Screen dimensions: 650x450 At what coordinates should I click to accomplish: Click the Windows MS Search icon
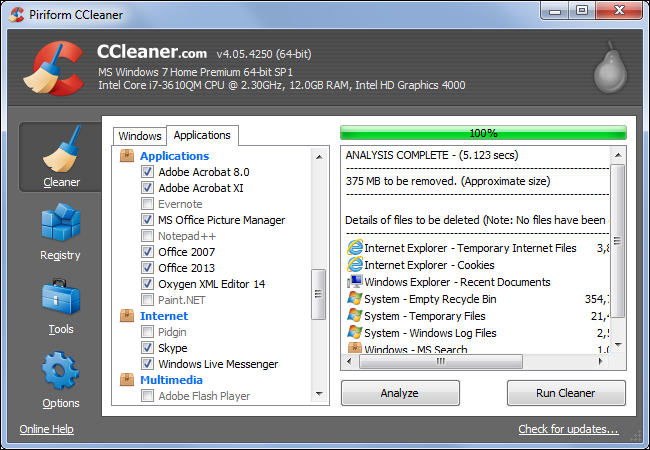point(355,348)
